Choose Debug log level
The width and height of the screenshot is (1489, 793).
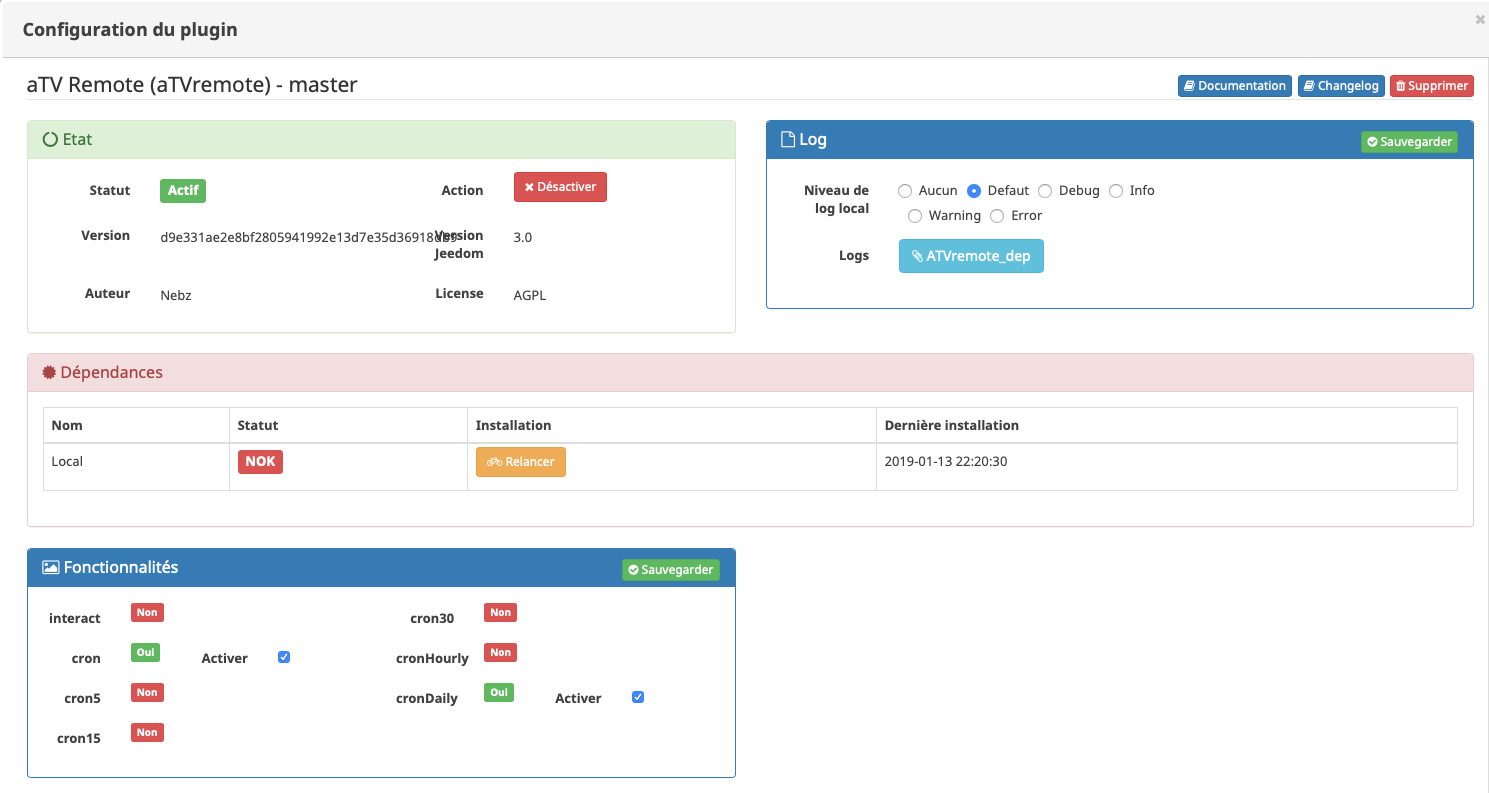tap(1045, 191)
